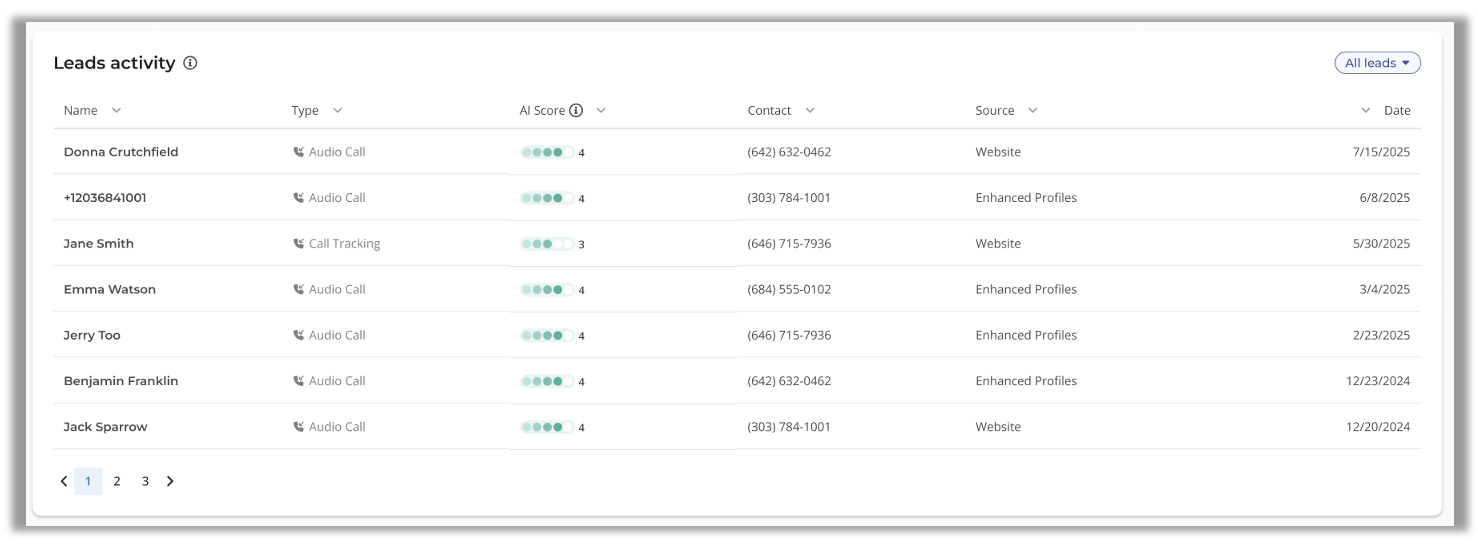Go to page 3 of leads
The image size is (1478, 550).
click(x=145, y=482)
